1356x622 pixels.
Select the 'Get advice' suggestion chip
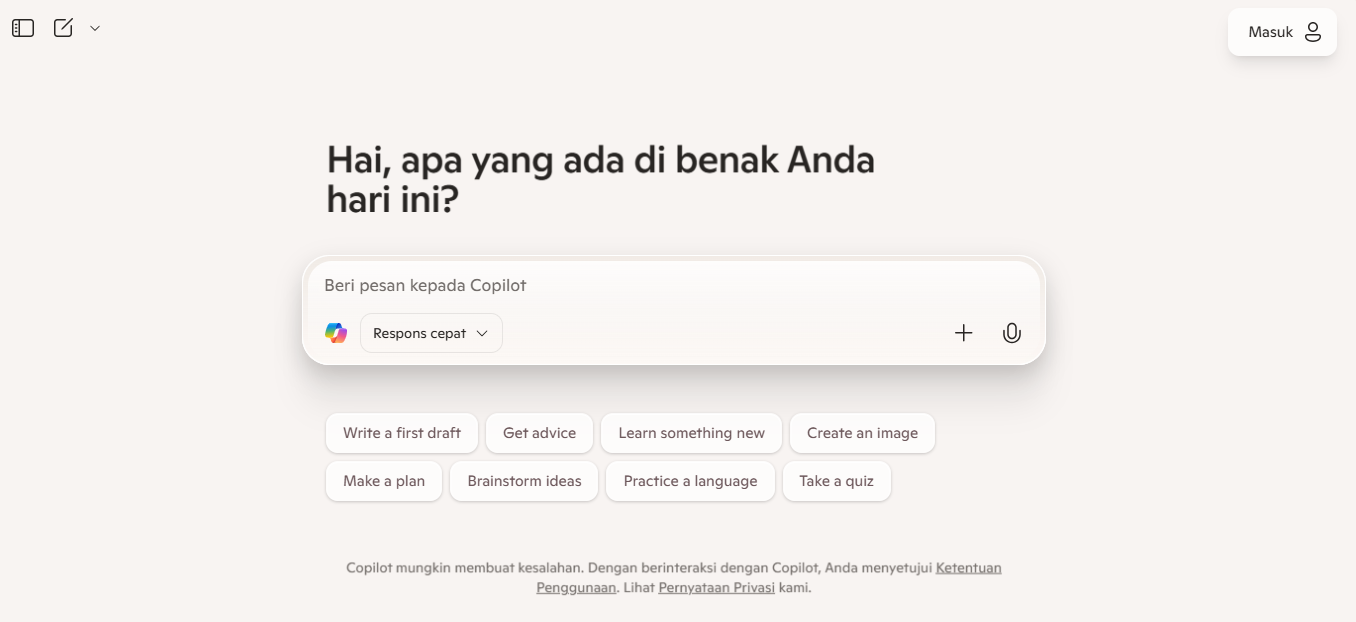point(540,433)
